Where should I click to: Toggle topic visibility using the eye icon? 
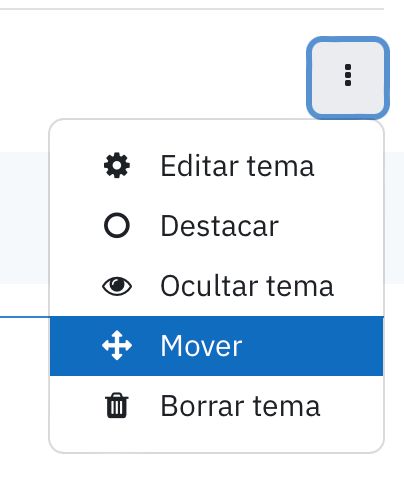pos(117,286)
